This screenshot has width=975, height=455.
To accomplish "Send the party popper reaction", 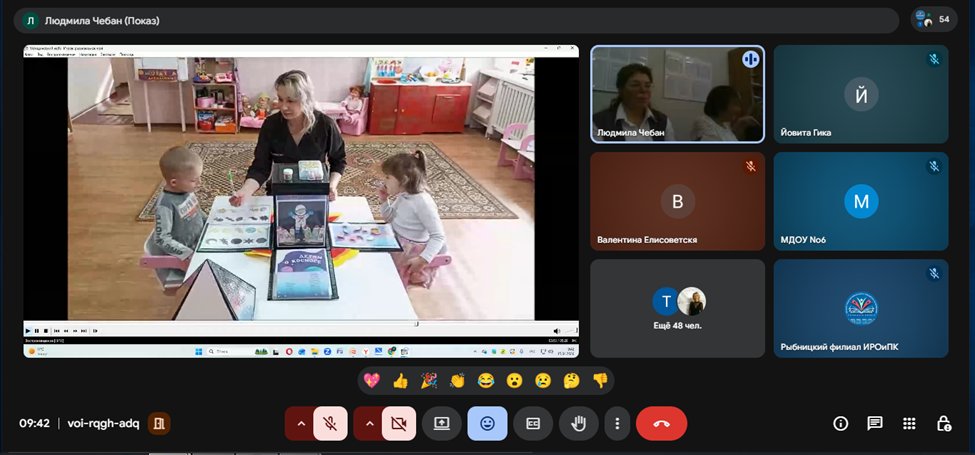I will point(429,380).
